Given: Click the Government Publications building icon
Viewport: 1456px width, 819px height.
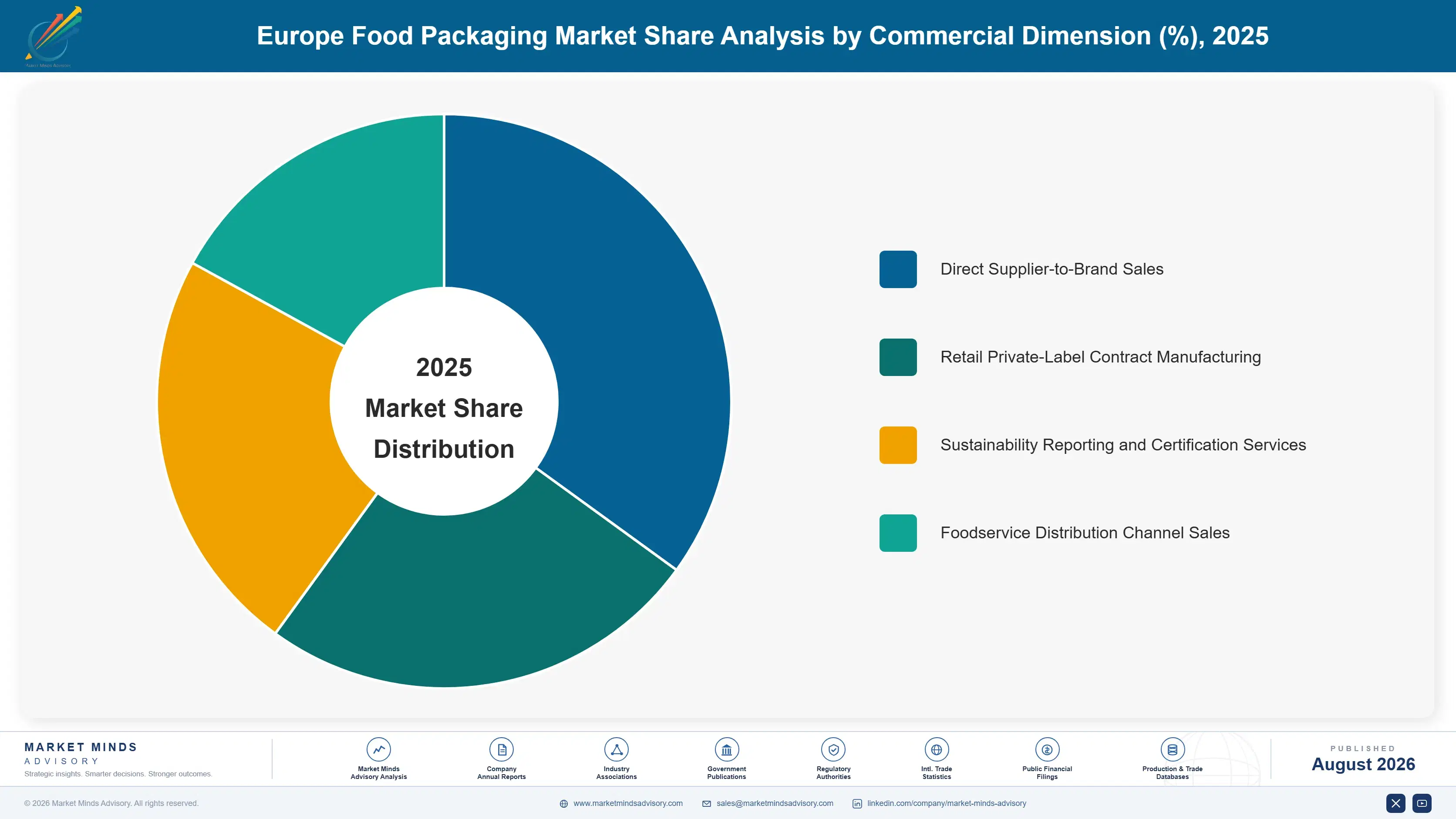Looking at the screenshot, I should coord(726,749).
